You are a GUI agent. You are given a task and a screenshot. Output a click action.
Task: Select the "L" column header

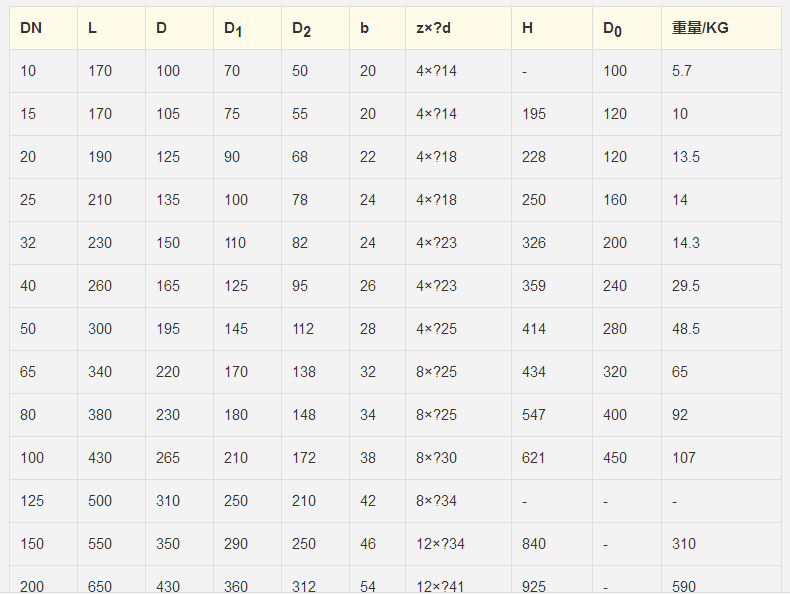(92, 28)
